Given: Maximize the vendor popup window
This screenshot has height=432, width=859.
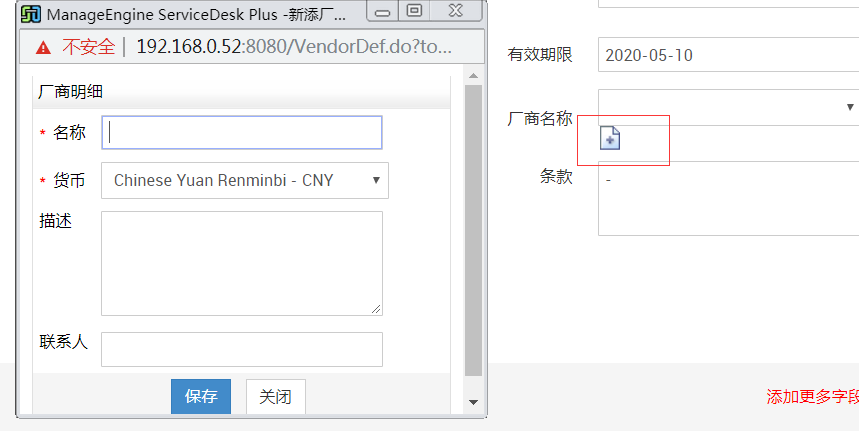Looking at the screenshot, I should point(414,12).
